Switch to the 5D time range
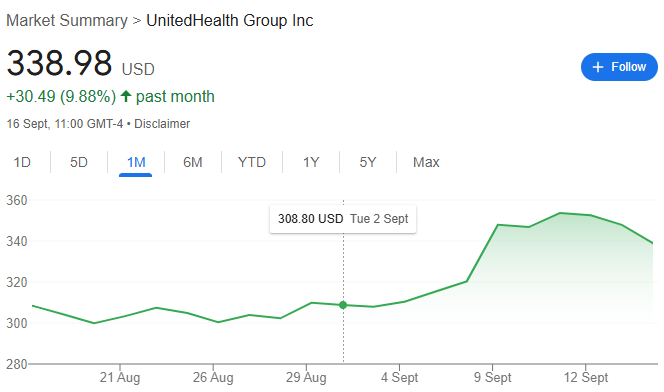The height and width of the screenshot is (392, 664). tap(79, 162)
